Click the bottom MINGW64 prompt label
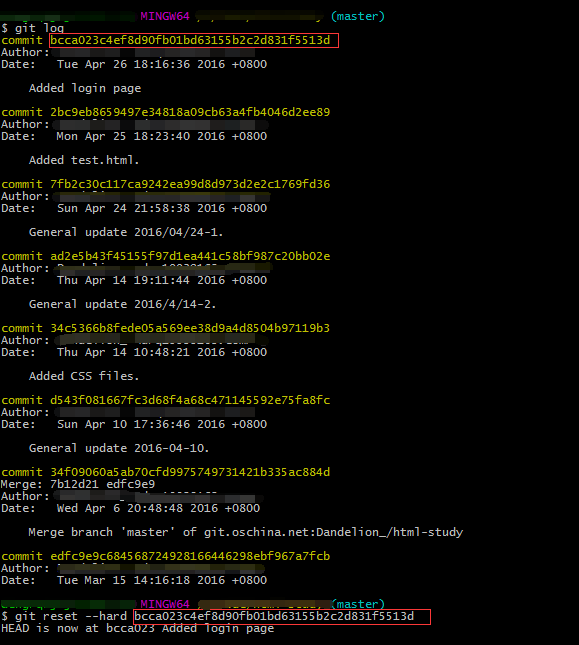This screenshot has width=579, height=645. click(x=165, y=604)
